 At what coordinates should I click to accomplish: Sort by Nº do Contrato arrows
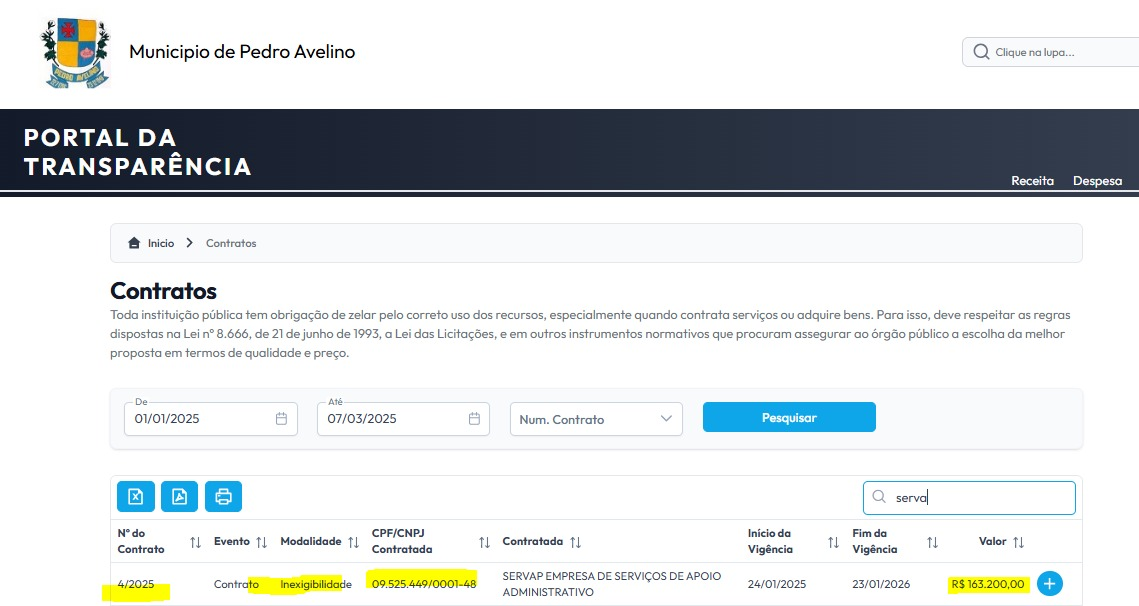pos(195,542)
